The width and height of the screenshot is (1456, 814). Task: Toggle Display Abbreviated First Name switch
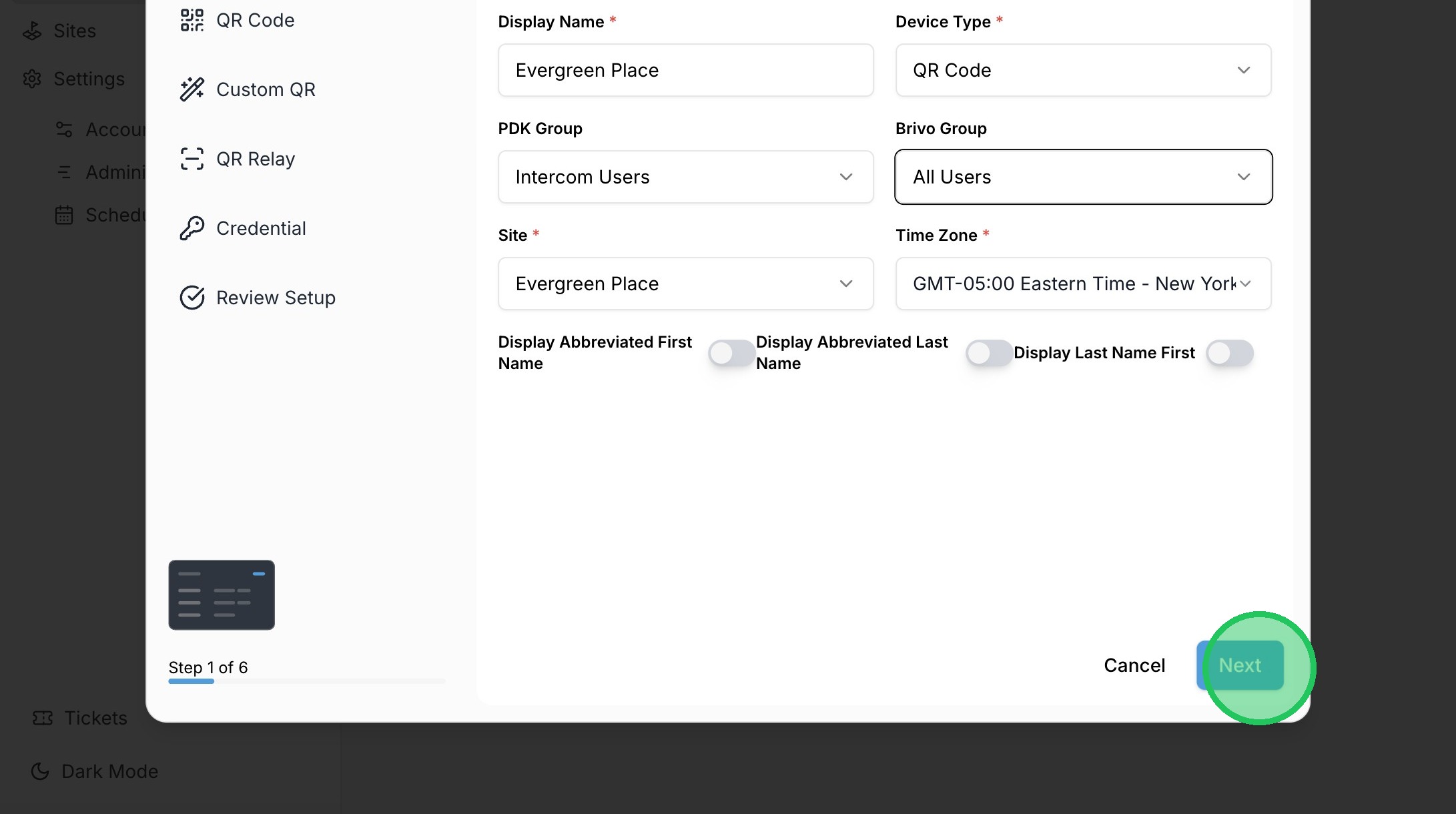[731, 353]
